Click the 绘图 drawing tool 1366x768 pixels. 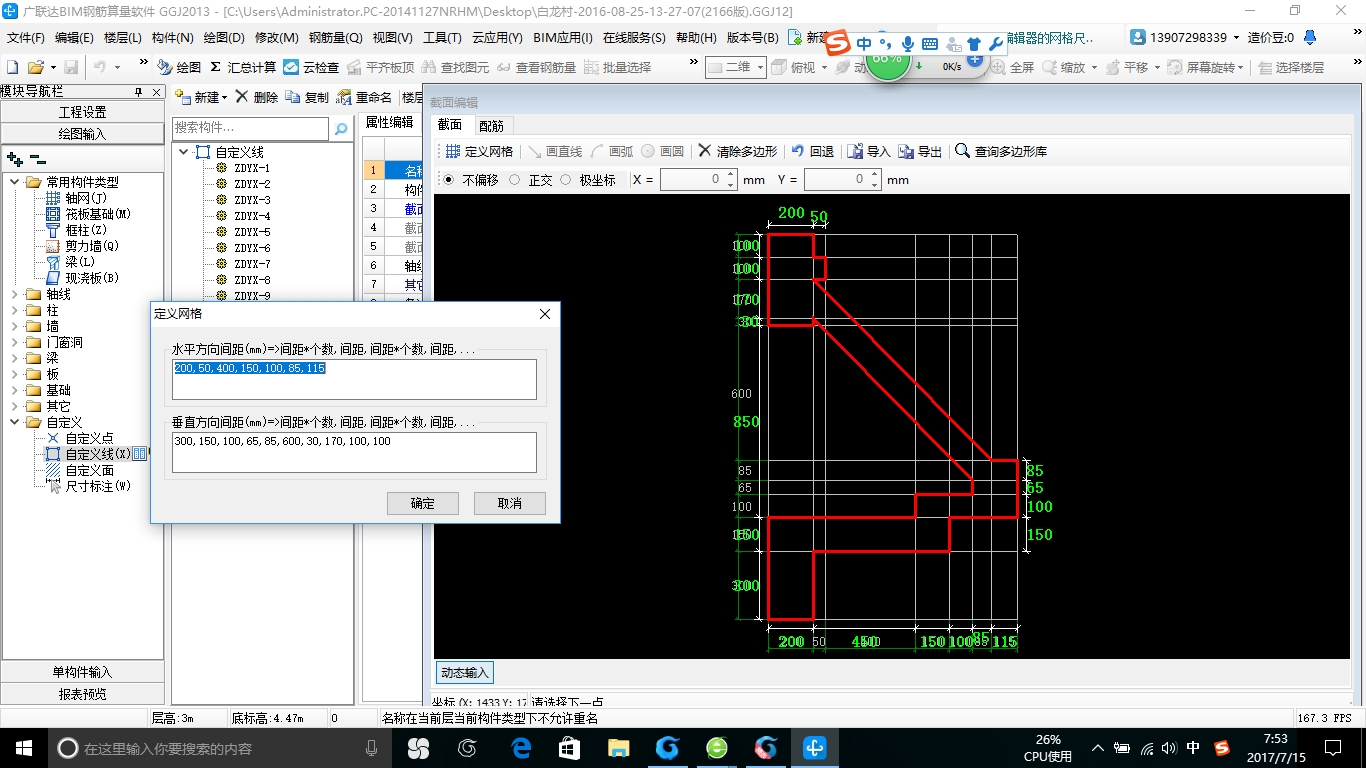point(179,67)
